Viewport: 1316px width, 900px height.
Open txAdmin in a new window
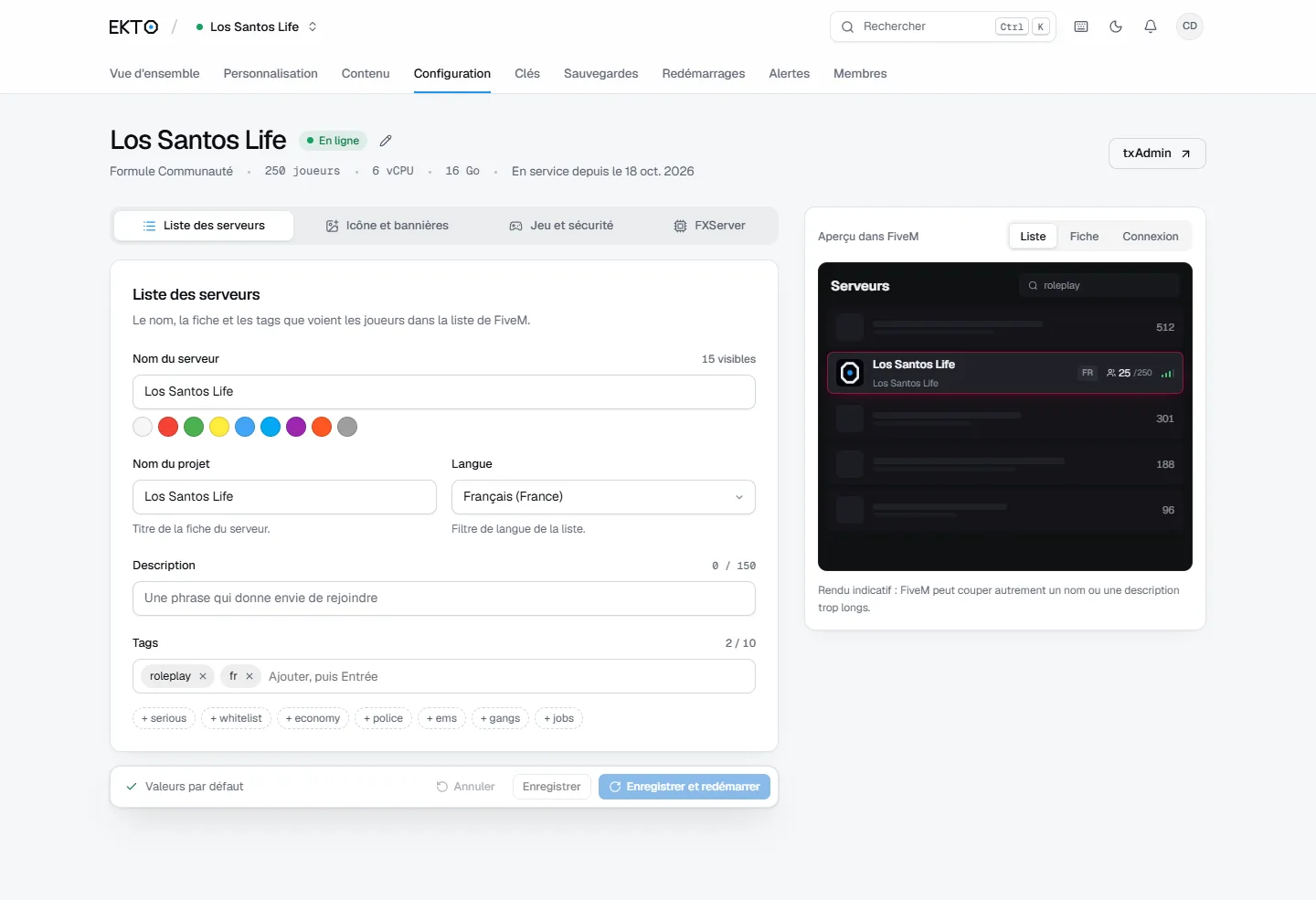point(1157,154)
